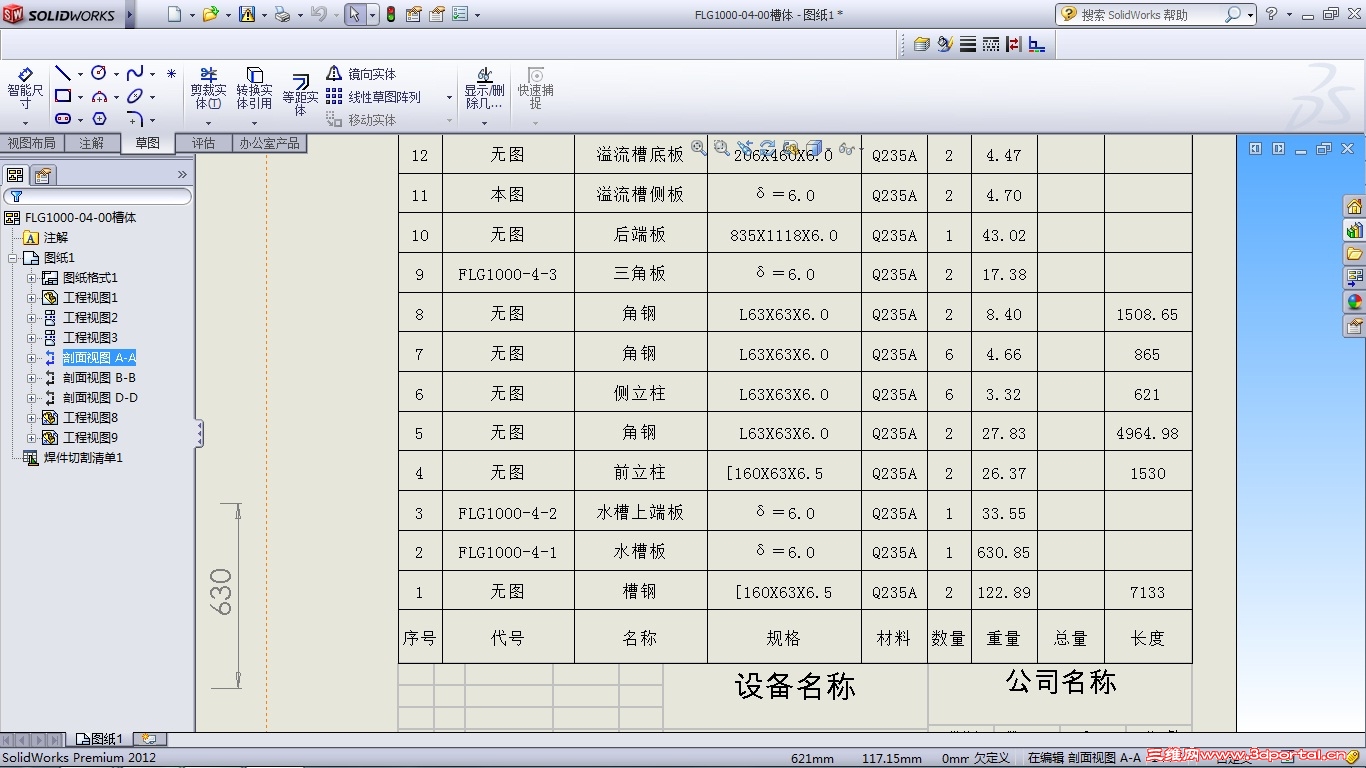Image resolution: width=1366 pixels, height=768 pixels.
Task: Select the arrow Select tool
Action: click(354, 14)
